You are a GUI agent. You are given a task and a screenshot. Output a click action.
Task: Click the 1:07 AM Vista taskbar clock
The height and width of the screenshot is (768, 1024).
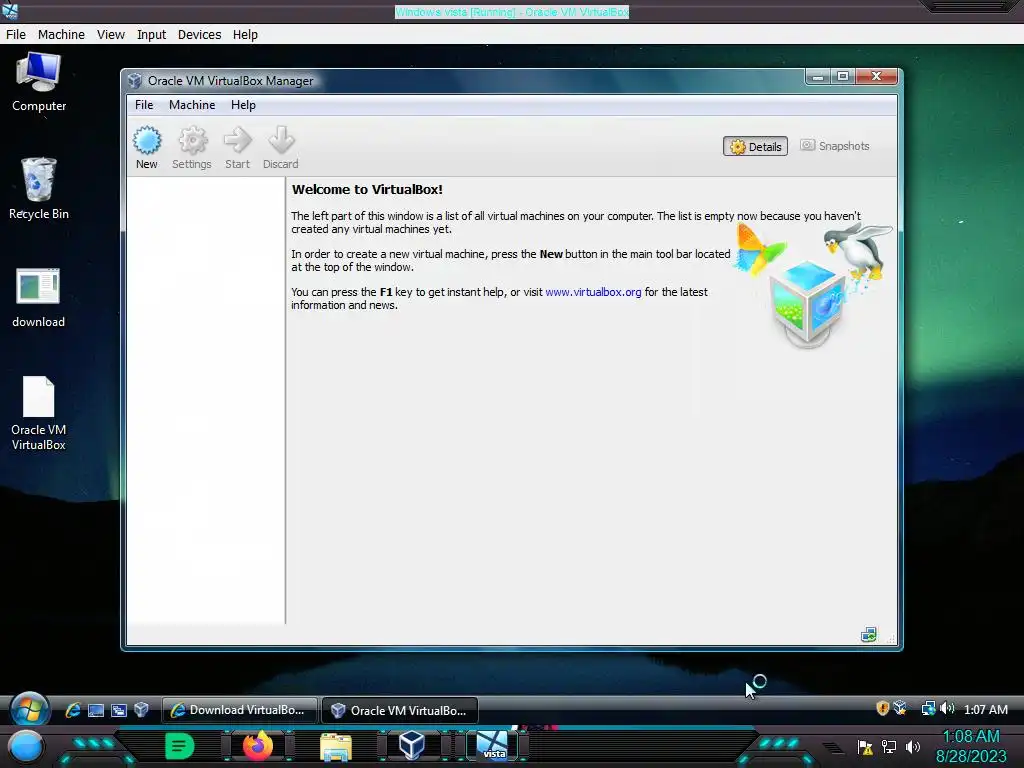tap(985, 709)
